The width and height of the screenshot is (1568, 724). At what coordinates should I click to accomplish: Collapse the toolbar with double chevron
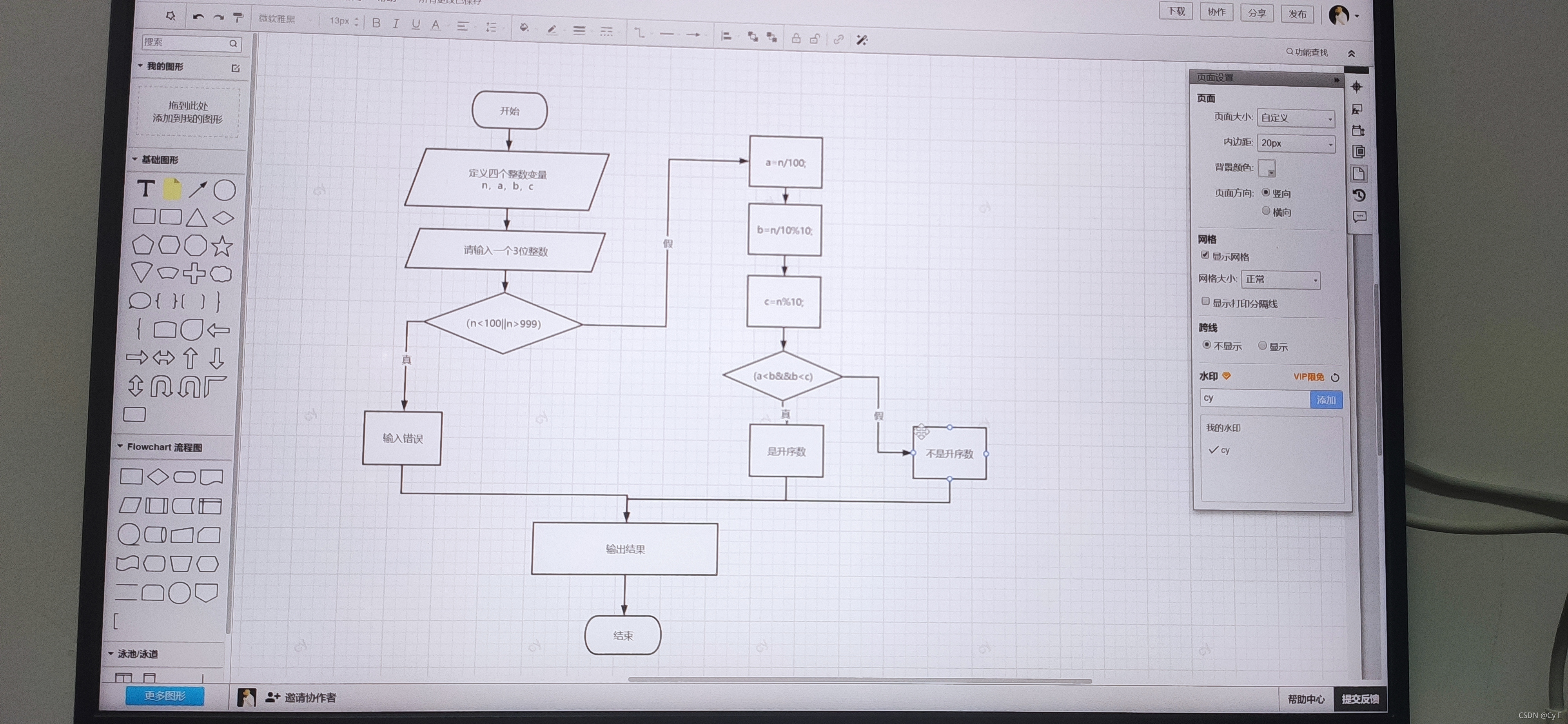1351,54
